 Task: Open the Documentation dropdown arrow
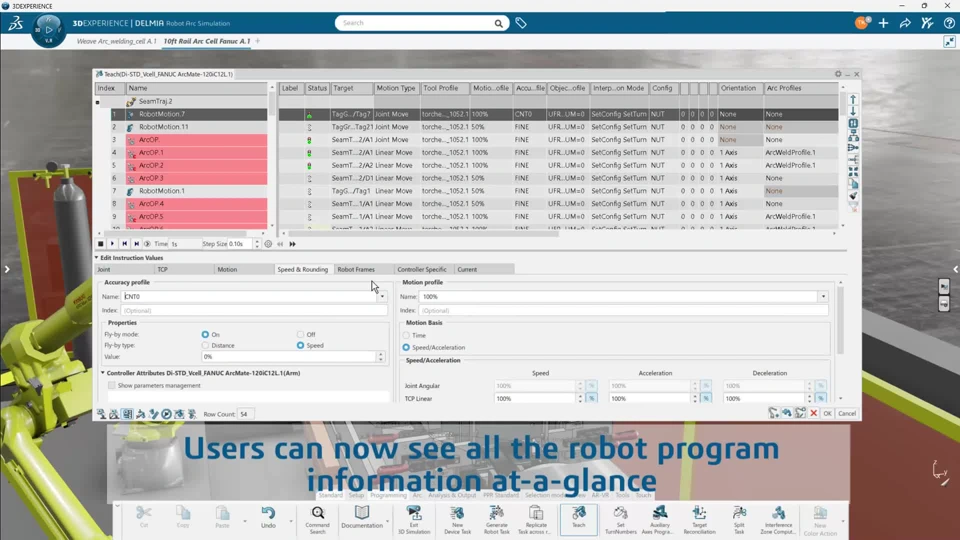[388, 521]
